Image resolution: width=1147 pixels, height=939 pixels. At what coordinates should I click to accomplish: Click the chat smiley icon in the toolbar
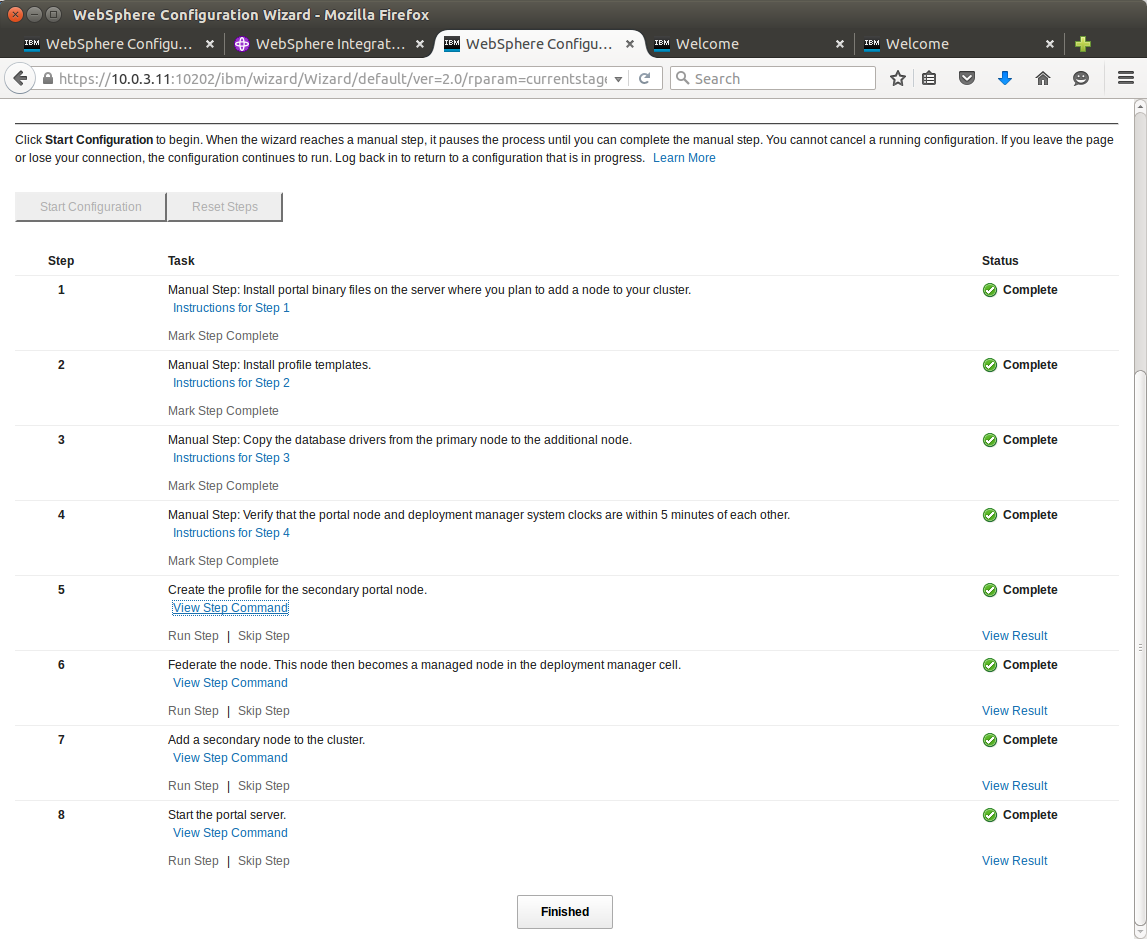click(x=1081, y=78)
